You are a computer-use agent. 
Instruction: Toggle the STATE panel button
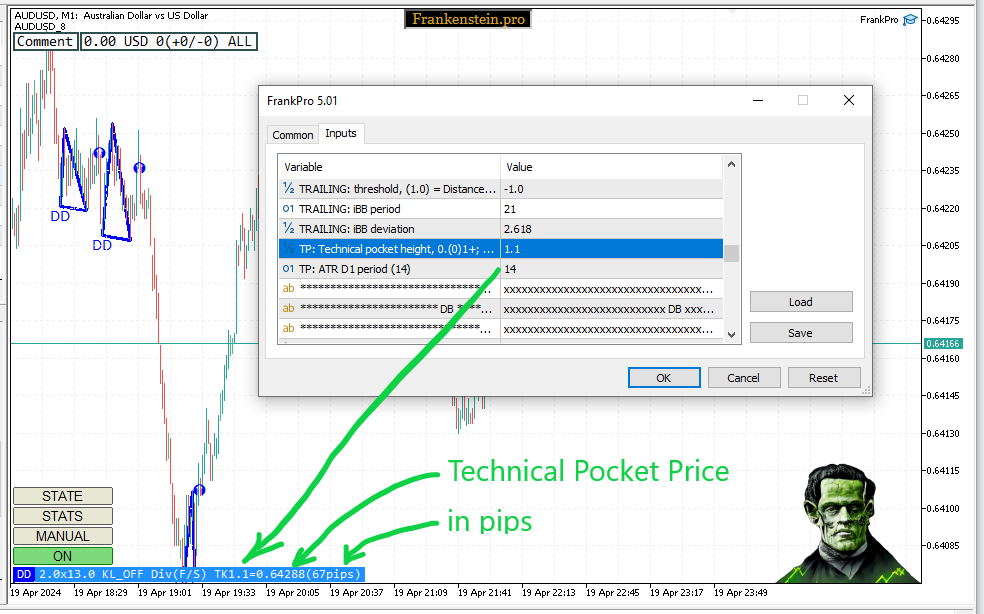(62, 496)
